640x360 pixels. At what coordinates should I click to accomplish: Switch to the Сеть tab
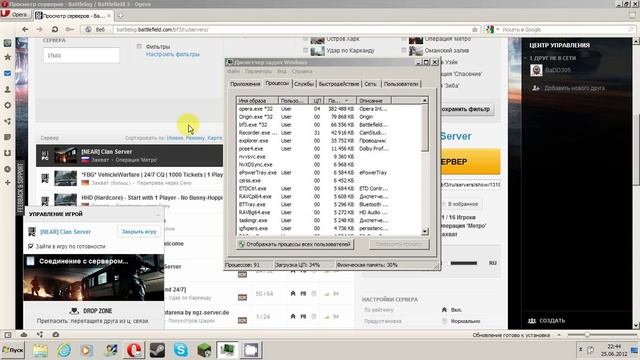(x=371, y=84)
